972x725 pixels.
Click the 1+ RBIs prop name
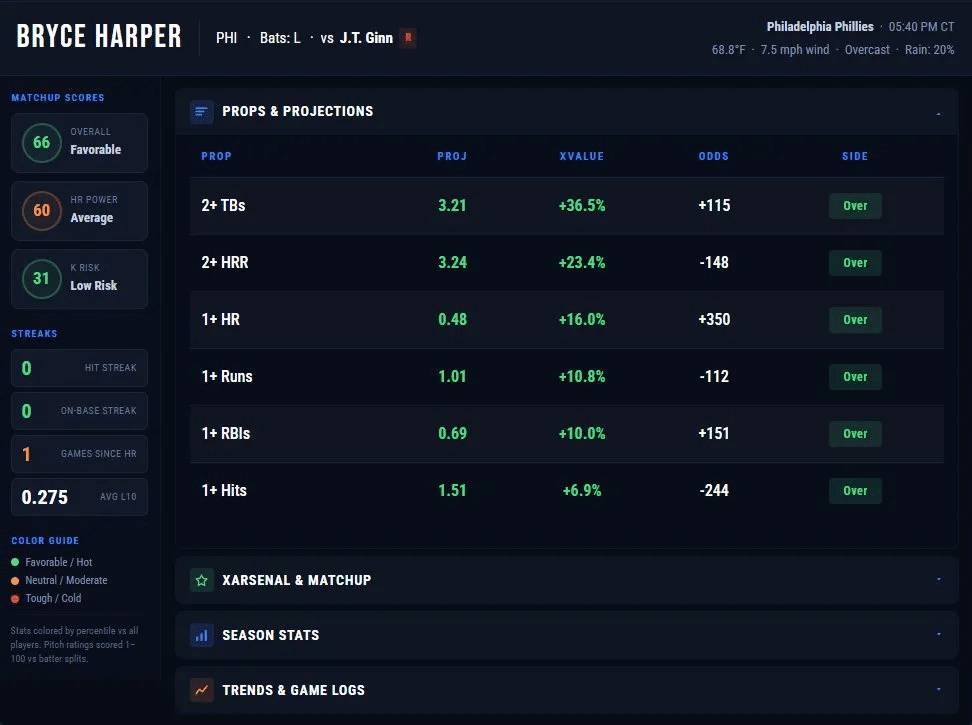226,434
